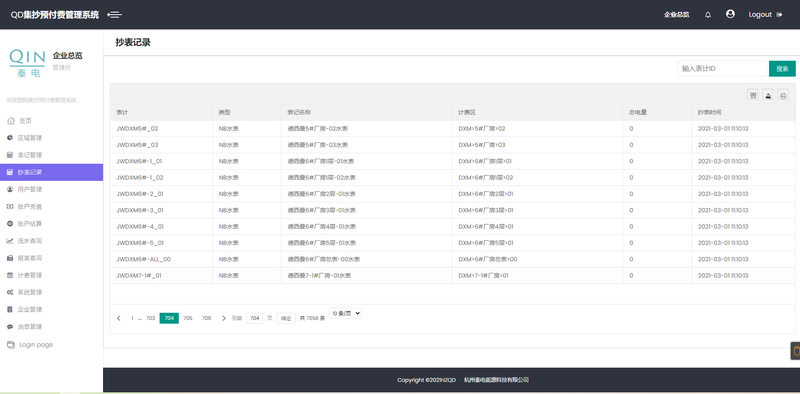Viewport: 800px width, 394px height.
Task: Click the Login page copy icon
Action: (x=11, y=345)
